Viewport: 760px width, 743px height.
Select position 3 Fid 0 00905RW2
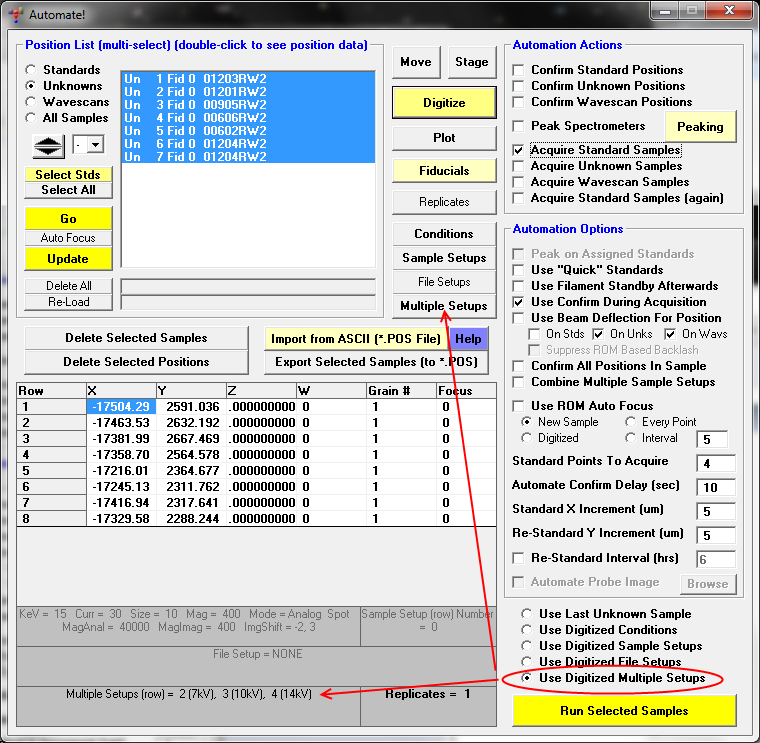tap(196, 104)
